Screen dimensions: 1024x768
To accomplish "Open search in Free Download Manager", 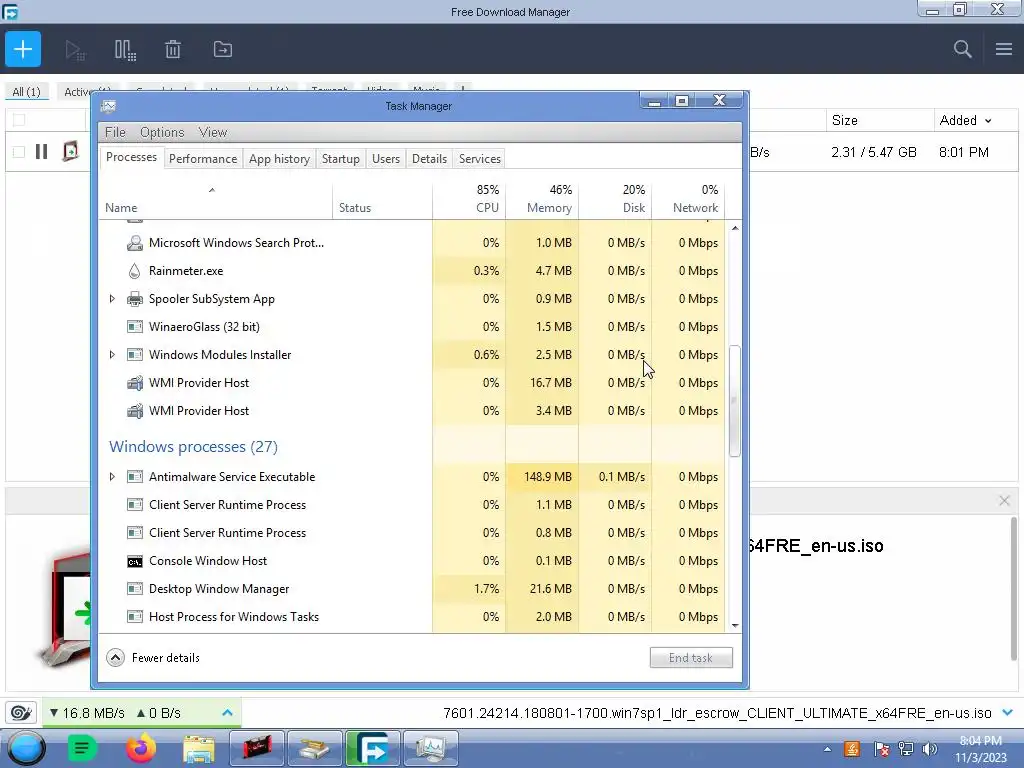I will click(962, 49).
